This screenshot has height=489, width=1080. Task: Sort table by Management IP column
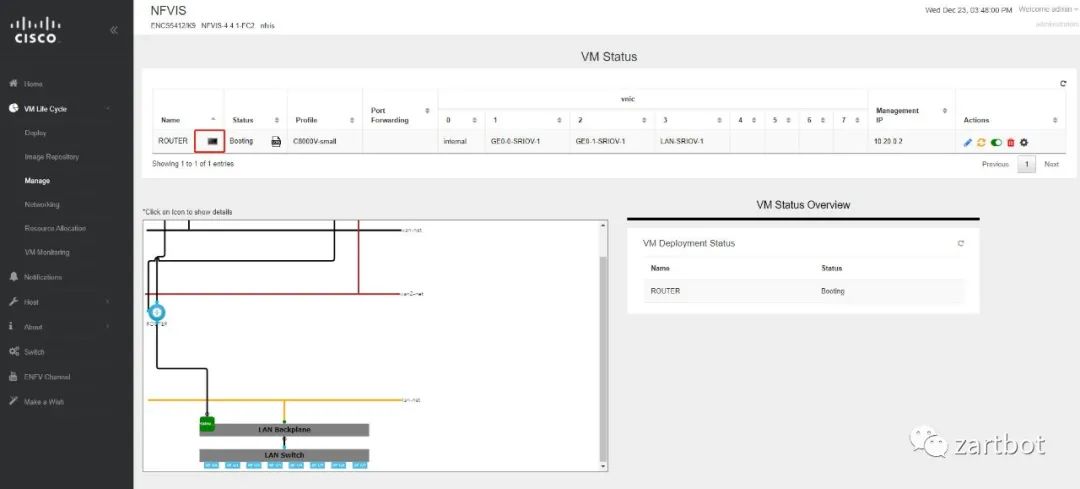pos(911,115)
